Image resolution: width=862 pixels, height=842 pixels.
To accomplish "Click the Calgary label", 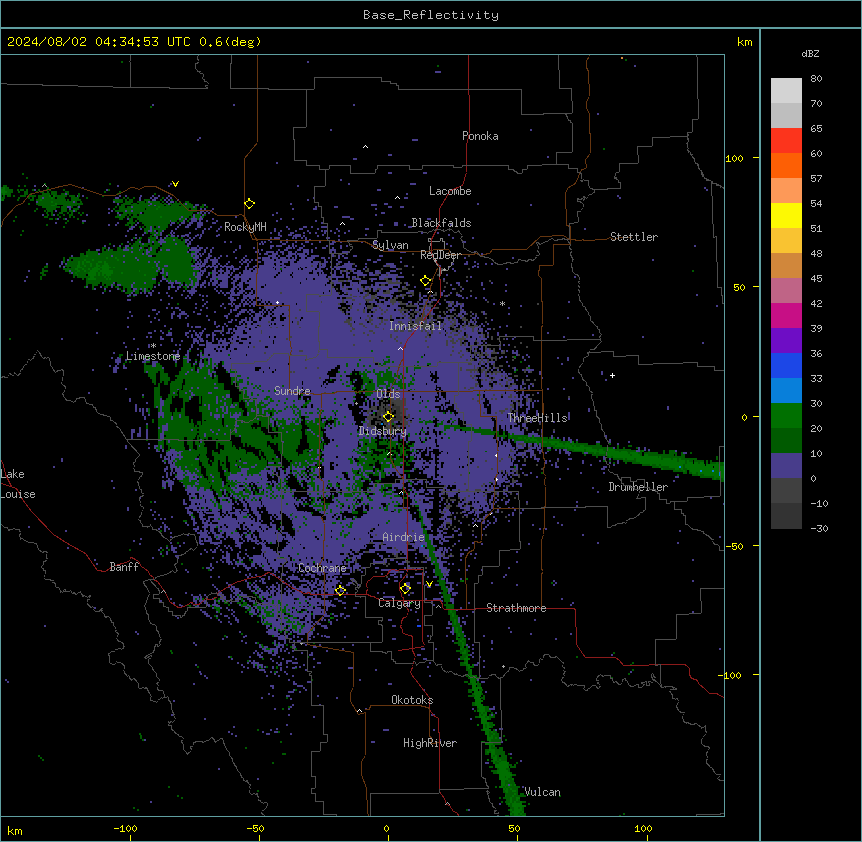I will tap(399, 603).
